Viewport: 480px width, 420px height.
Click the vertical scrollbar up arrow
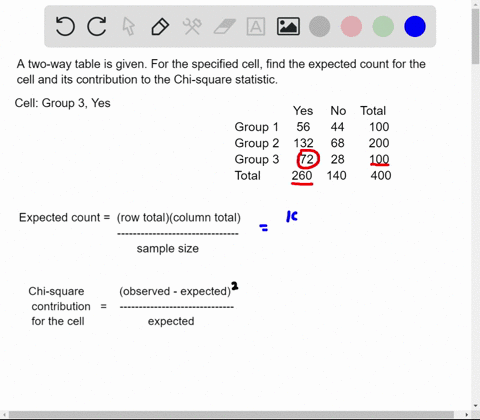(x=476, y=4)
